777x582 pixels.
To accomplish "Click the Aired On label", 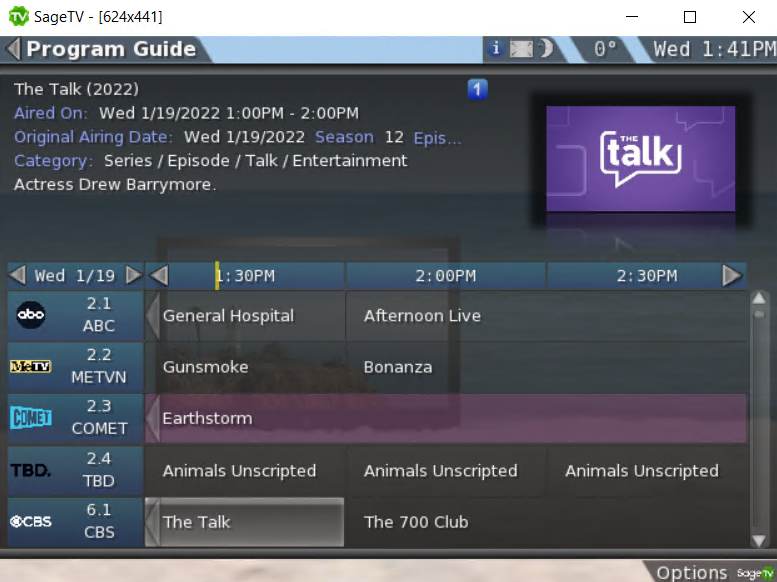I will (x=51, y=113).
